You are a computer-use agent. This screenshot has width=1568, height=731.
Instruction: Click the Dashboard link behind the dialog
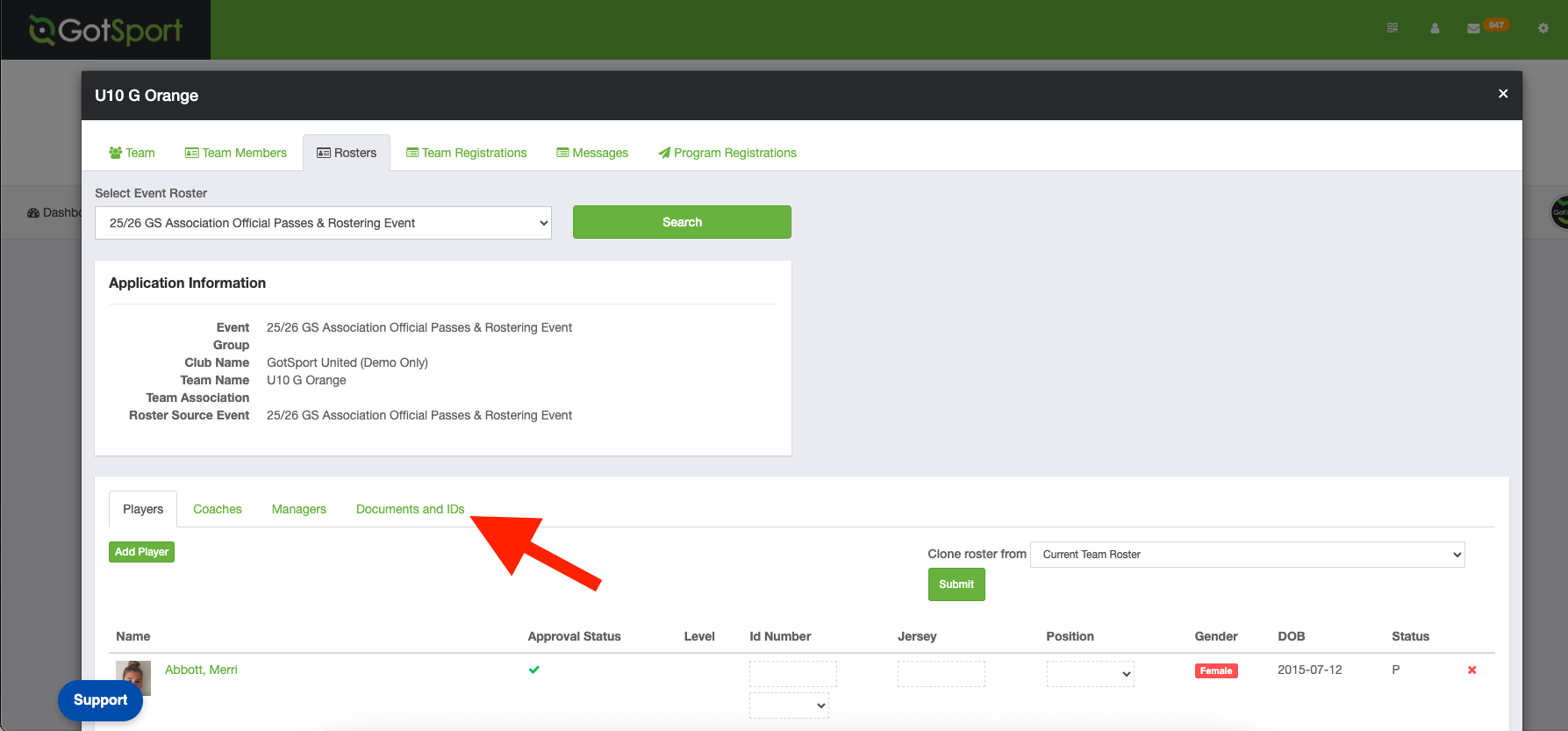[x=54, y=212]
